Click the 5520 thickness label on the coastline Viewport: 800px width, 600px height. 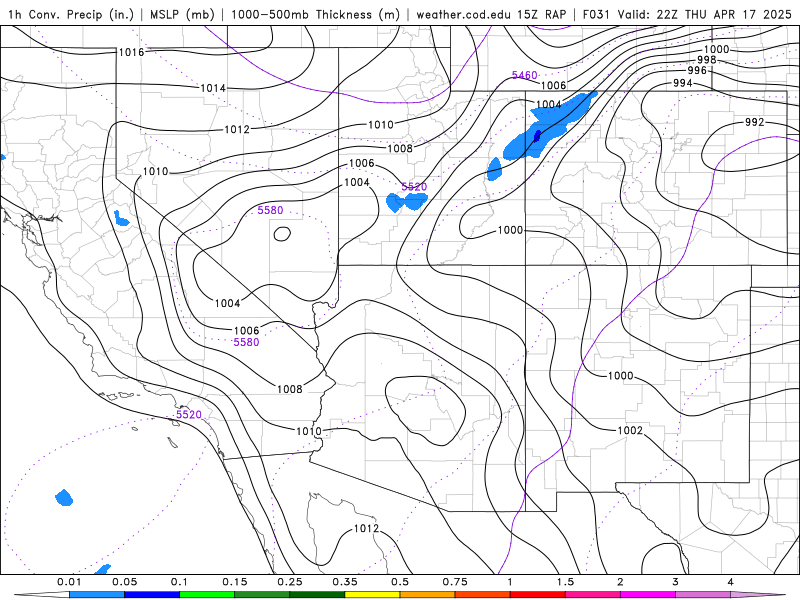[189, 414]
